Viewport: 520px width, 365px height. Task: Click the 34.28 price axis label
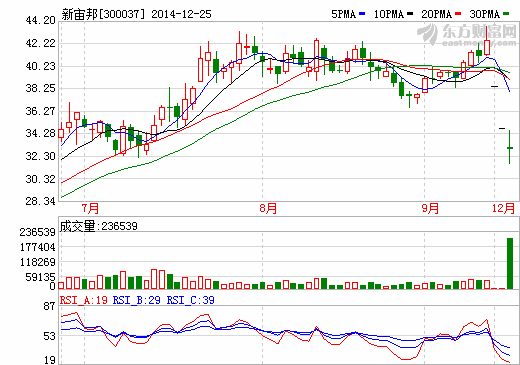(40, 133)
